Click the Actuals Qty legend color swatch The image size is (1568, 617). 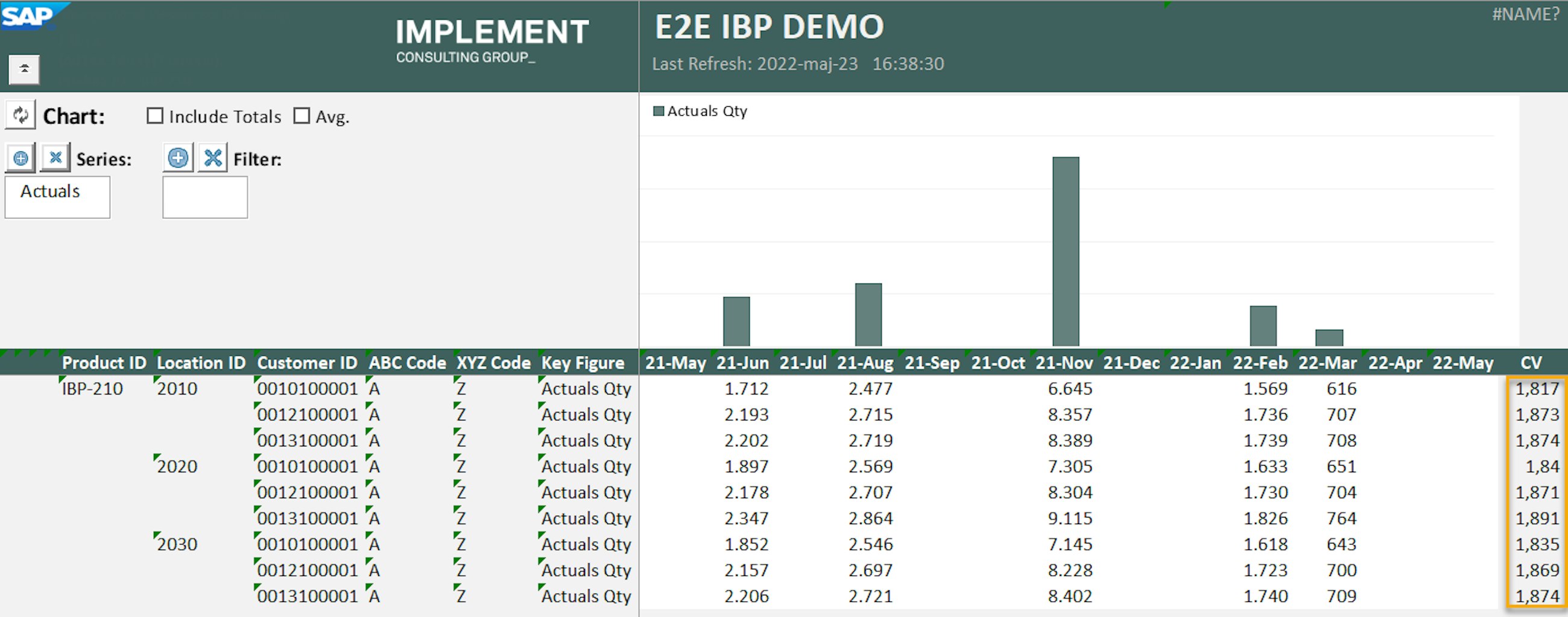click(658, 112)
